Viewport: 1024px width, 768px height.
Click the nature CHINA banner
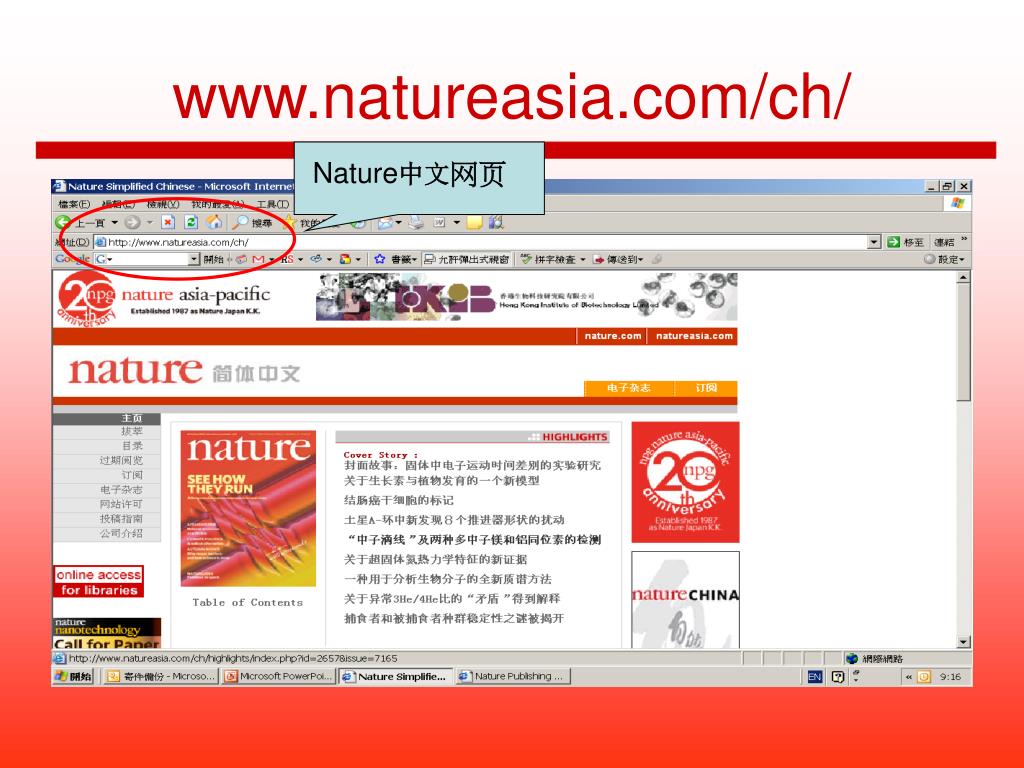[685, 600]
